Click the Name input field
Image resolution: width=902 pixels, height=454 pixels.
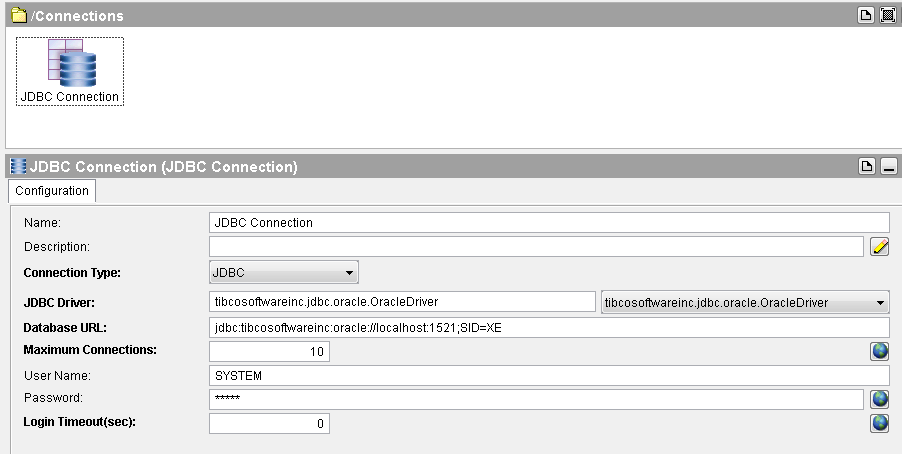click(549, 223)
